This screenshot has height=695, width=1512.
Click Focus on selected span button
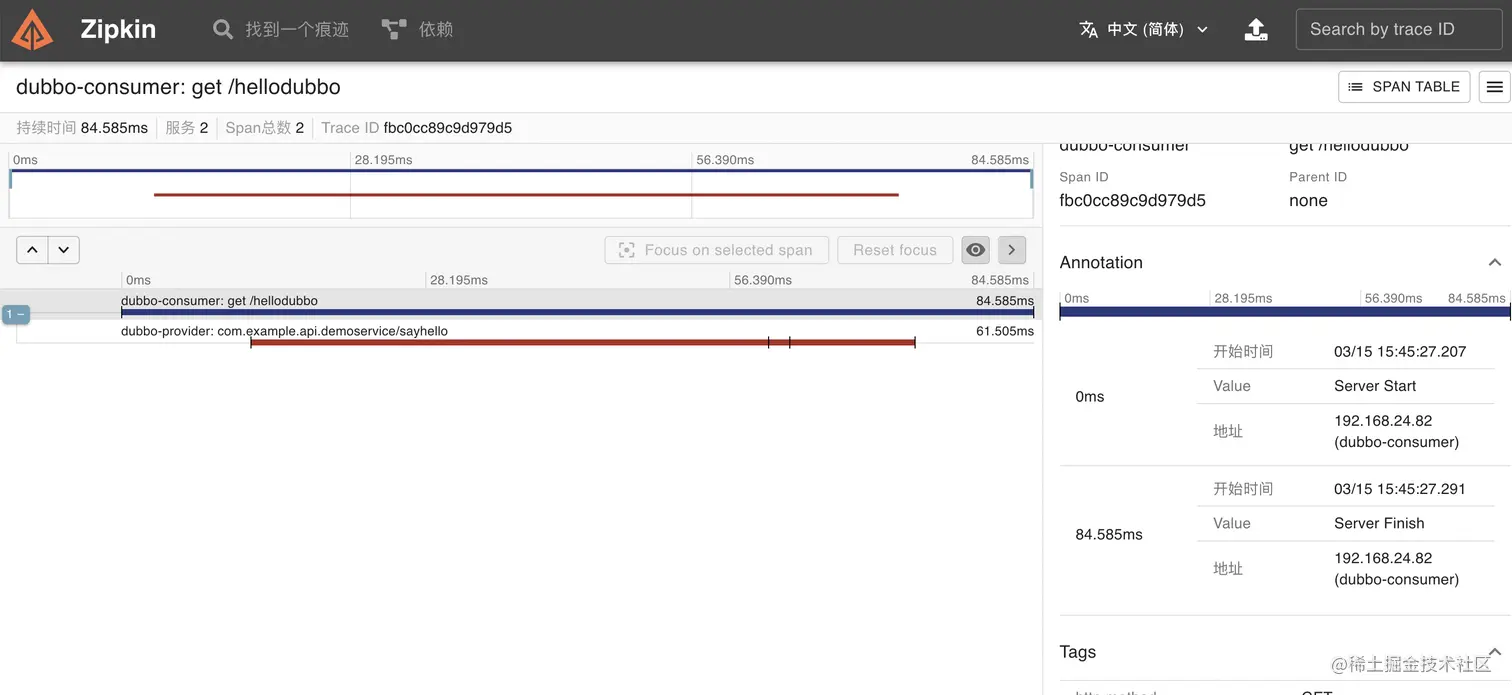716,250
